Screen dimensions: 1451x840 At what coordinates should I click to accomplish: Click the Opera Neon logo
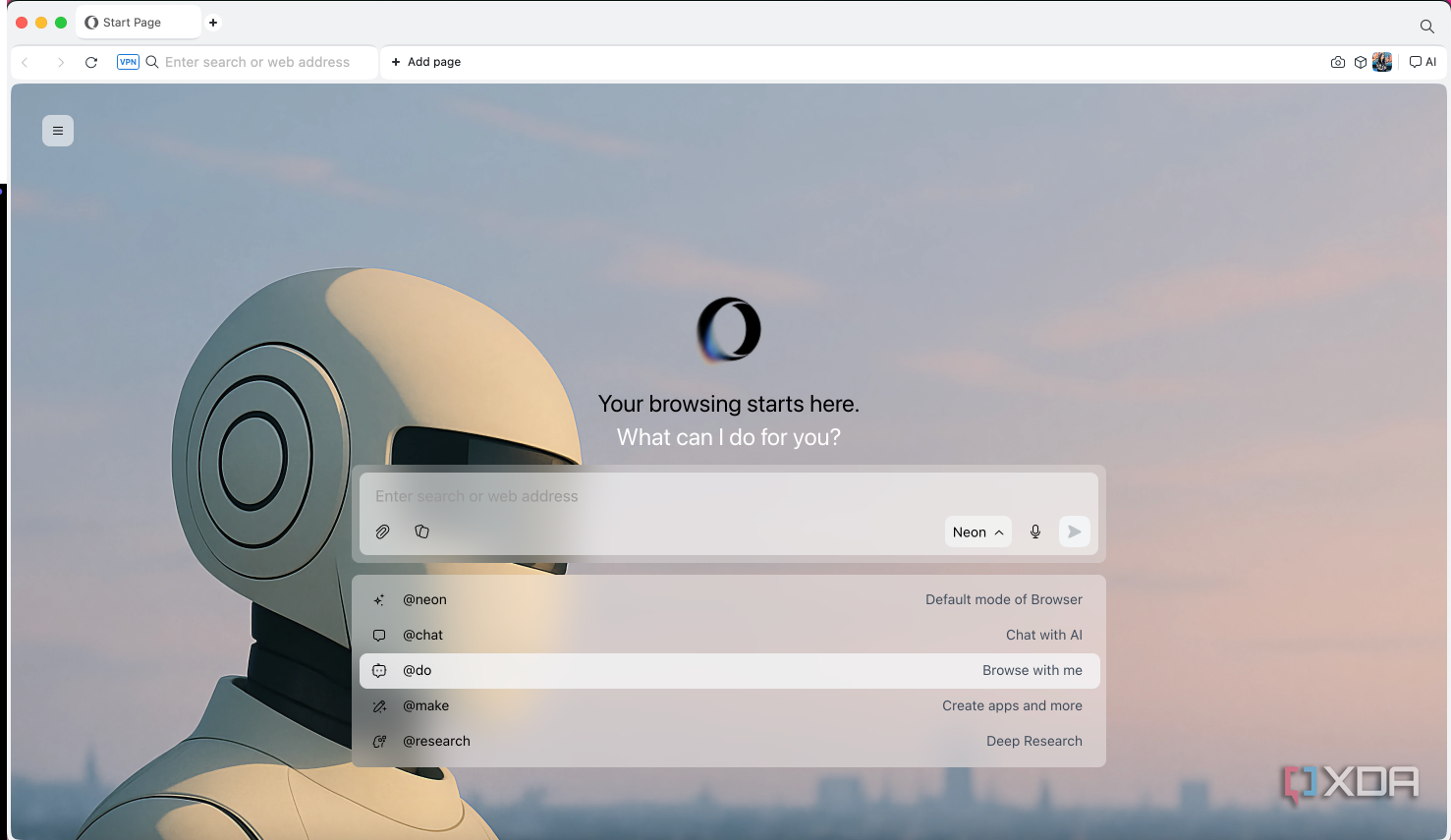click(729, 329)
